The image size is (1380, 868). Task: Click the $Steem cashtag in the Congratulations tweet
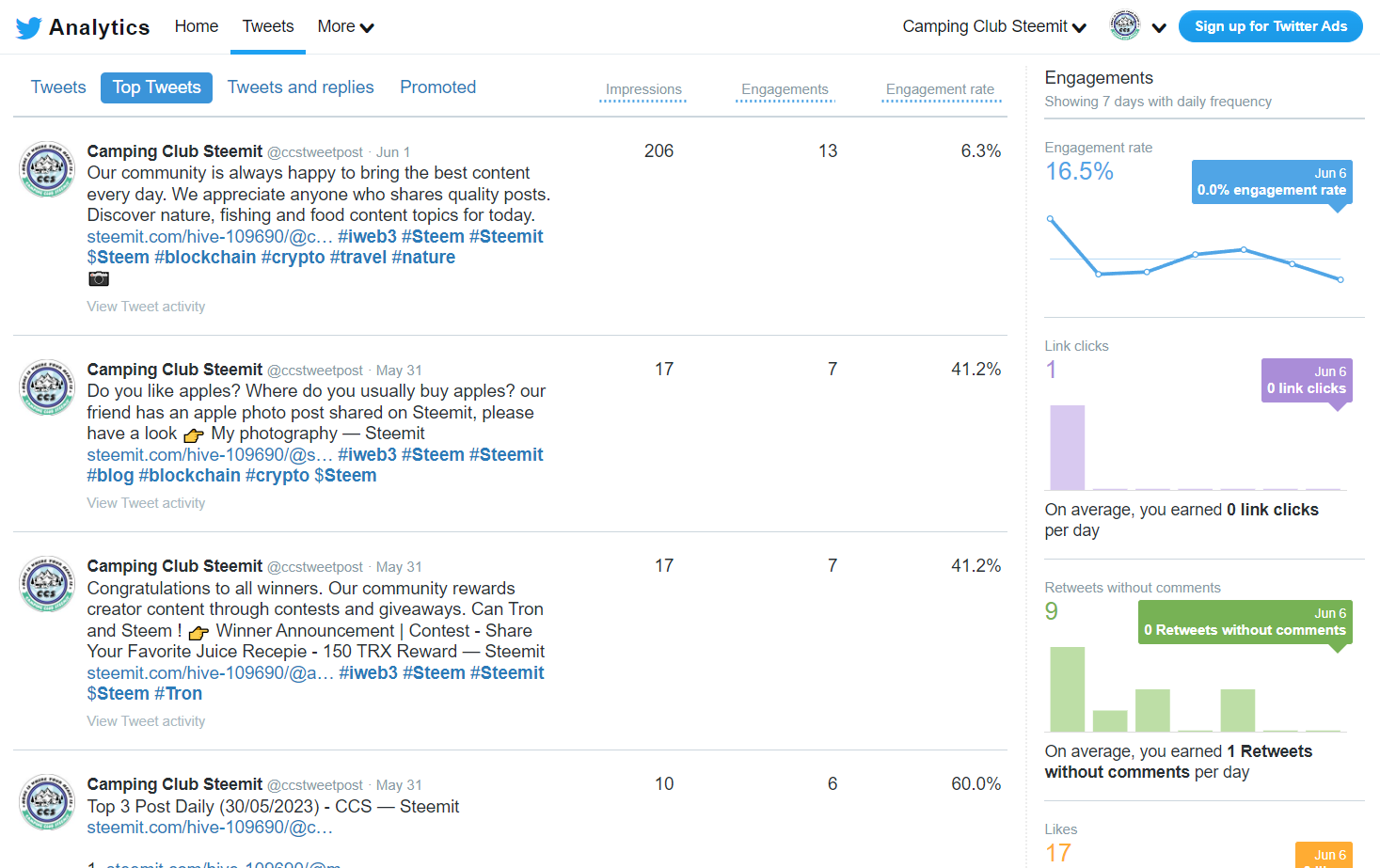pyautogui.click(x=119, y=693)
